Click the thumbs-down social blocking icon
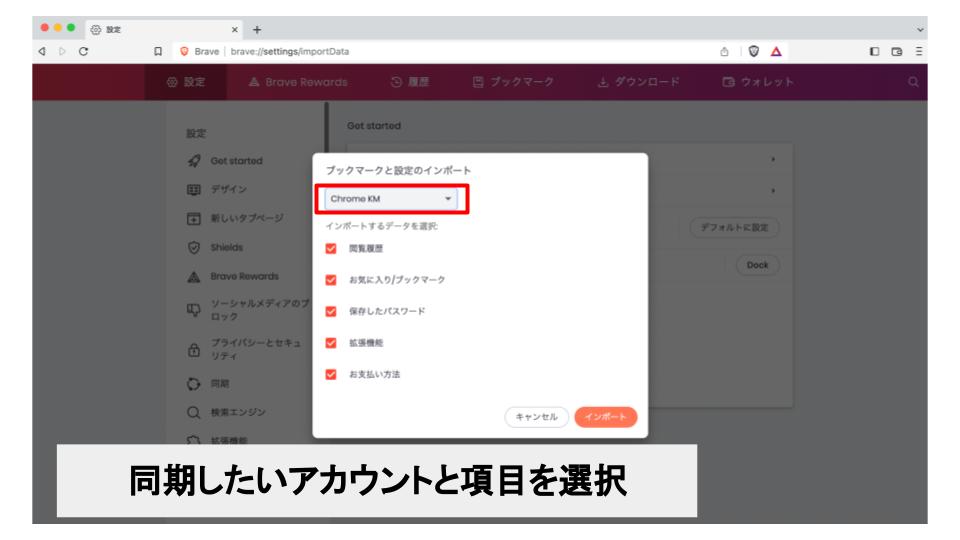 193,310
